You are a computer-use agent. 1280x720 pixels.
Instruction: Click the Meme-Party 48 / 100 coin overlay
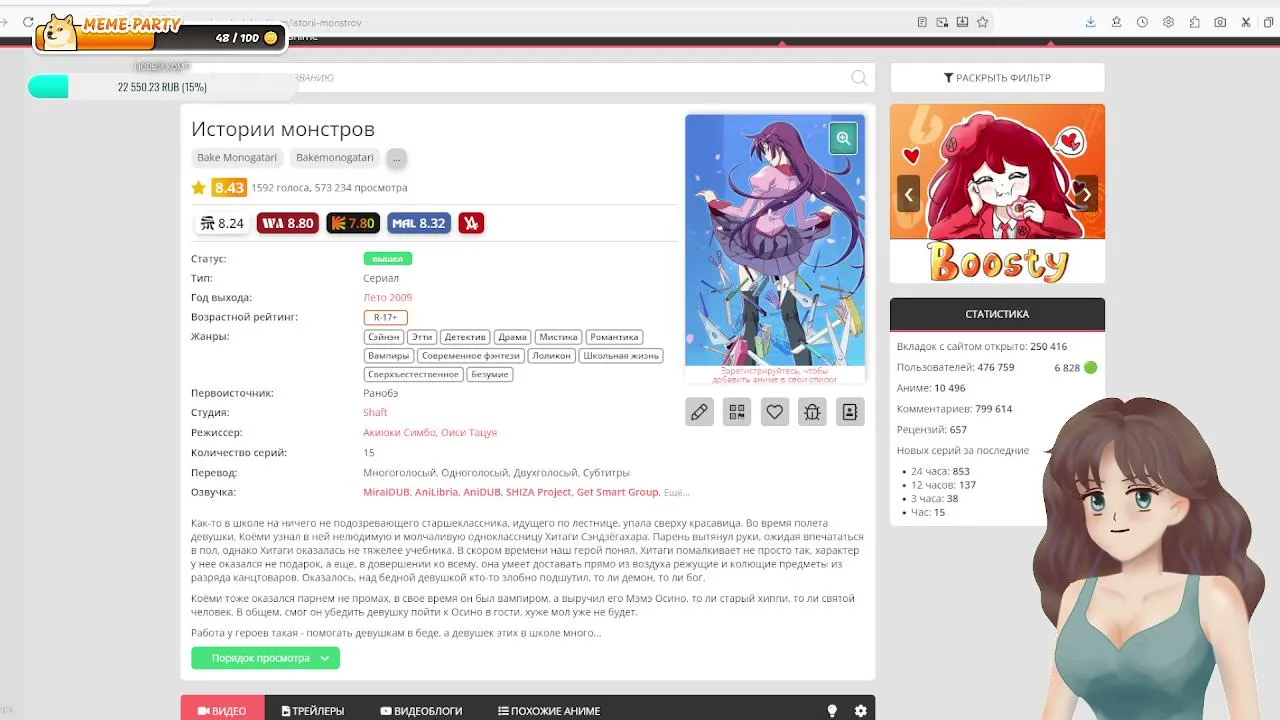click(160, 32)
